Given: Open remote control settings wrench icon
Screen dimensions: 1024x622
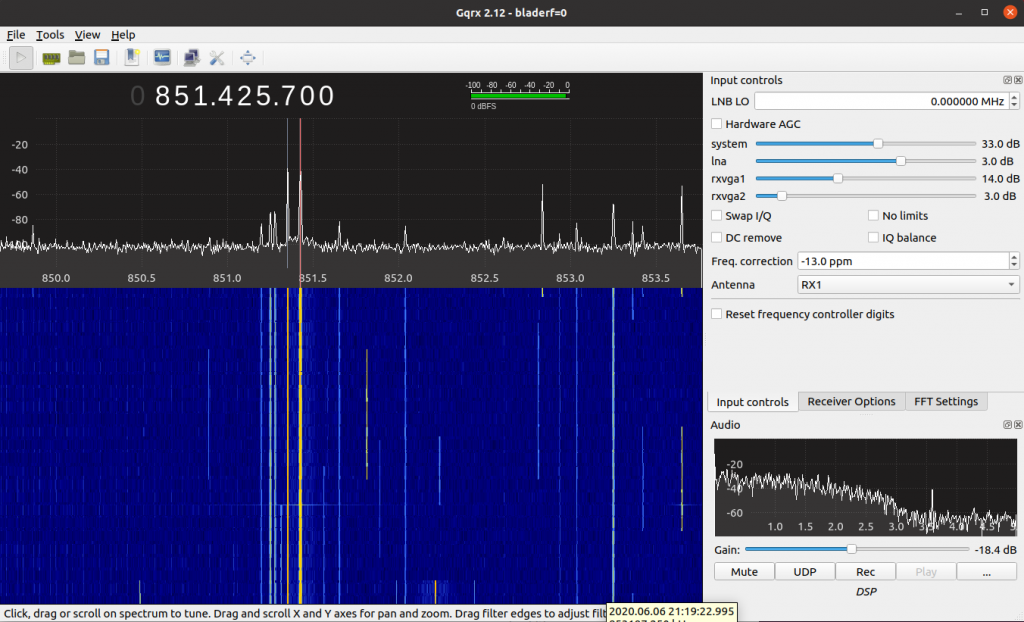Looking at the screenshot, I should coord(217,58).
